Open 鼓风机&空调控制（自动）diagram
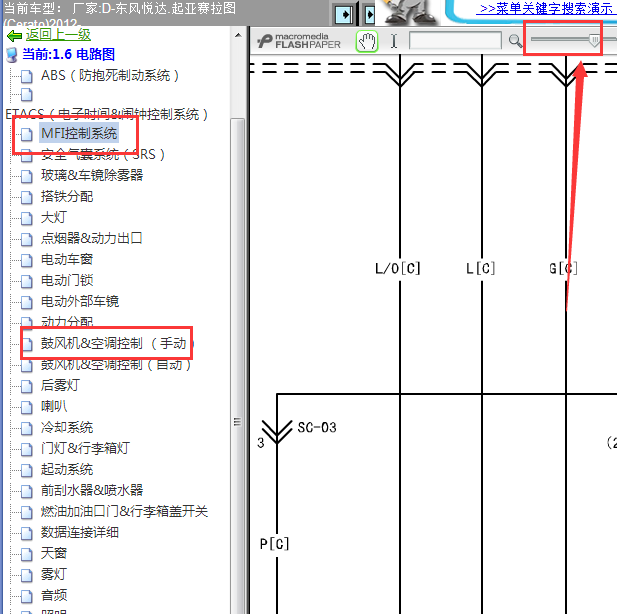Screen dimensions: 617x614 point(116,364)
